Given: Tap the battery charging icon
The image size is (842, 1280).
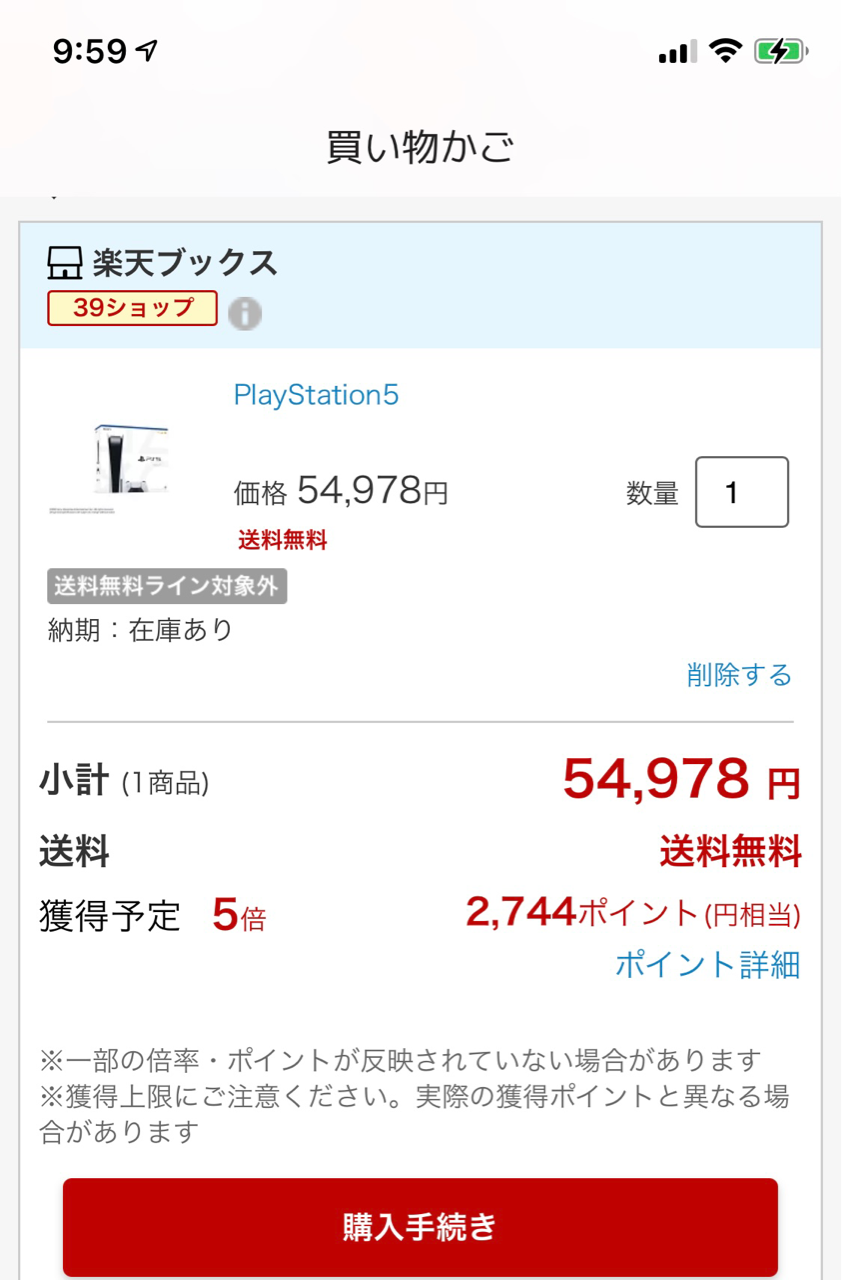Looking at the screenshot, I should 781,50.
